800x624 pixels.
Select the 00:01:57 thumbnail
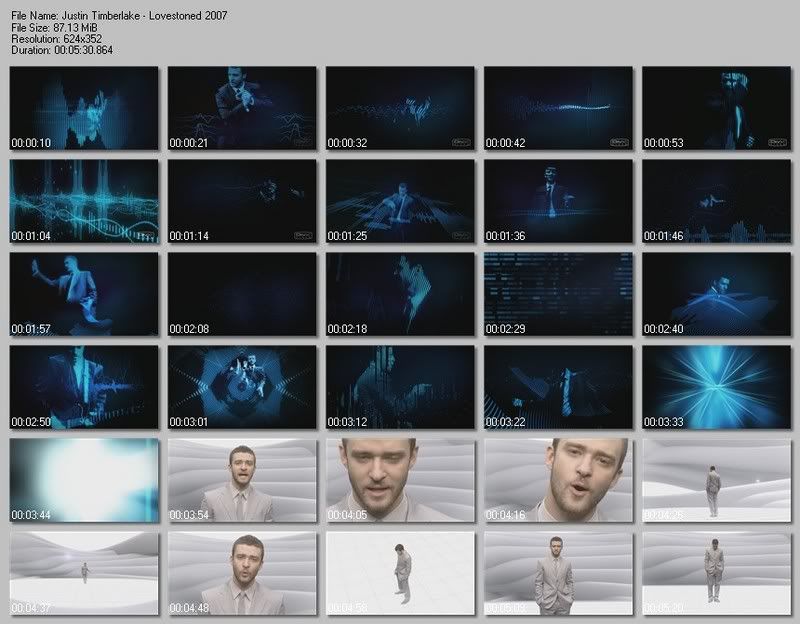pos(84,294)
